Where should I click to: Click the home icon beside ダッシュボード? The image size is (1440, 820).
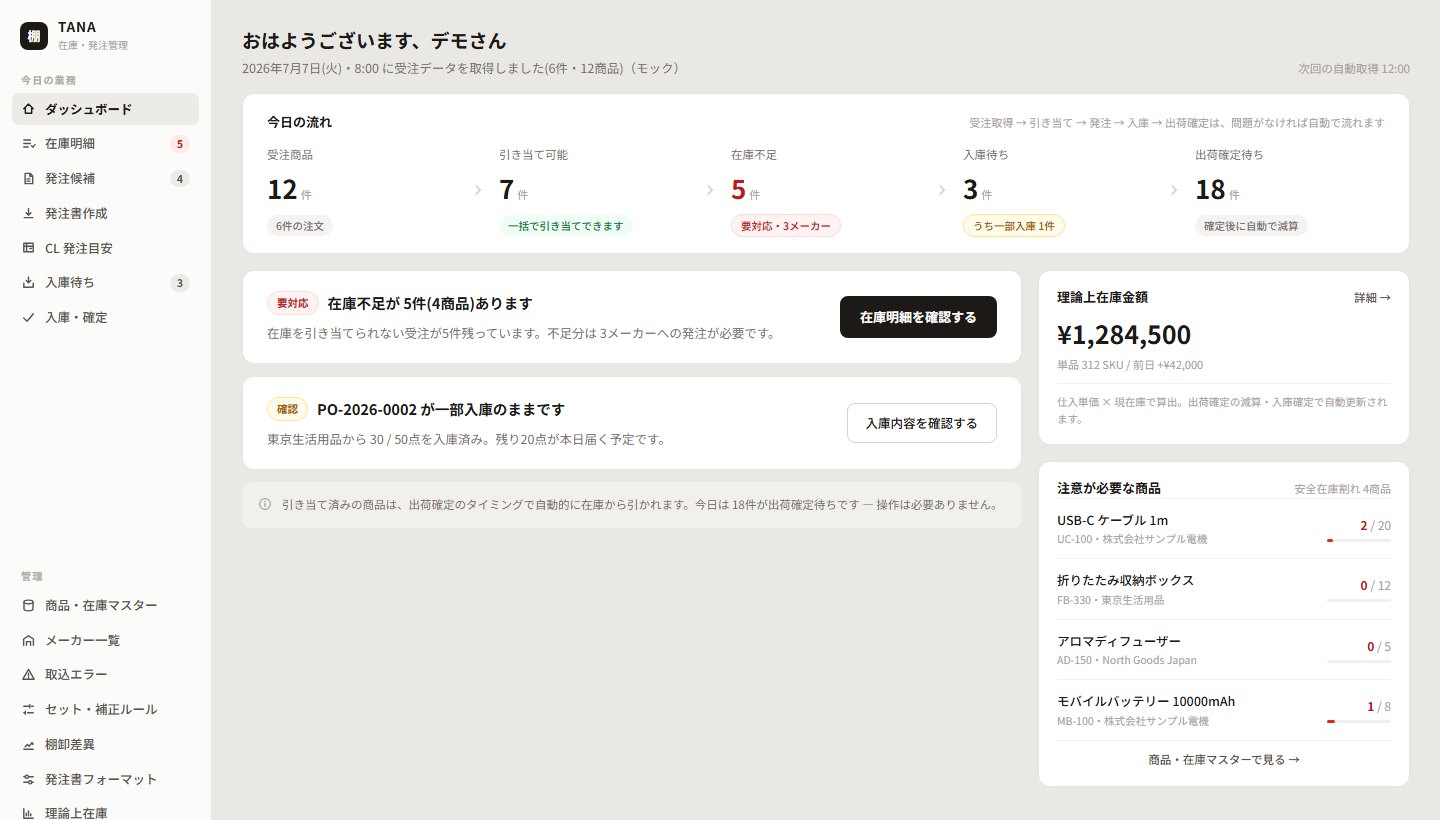point(28,109)
